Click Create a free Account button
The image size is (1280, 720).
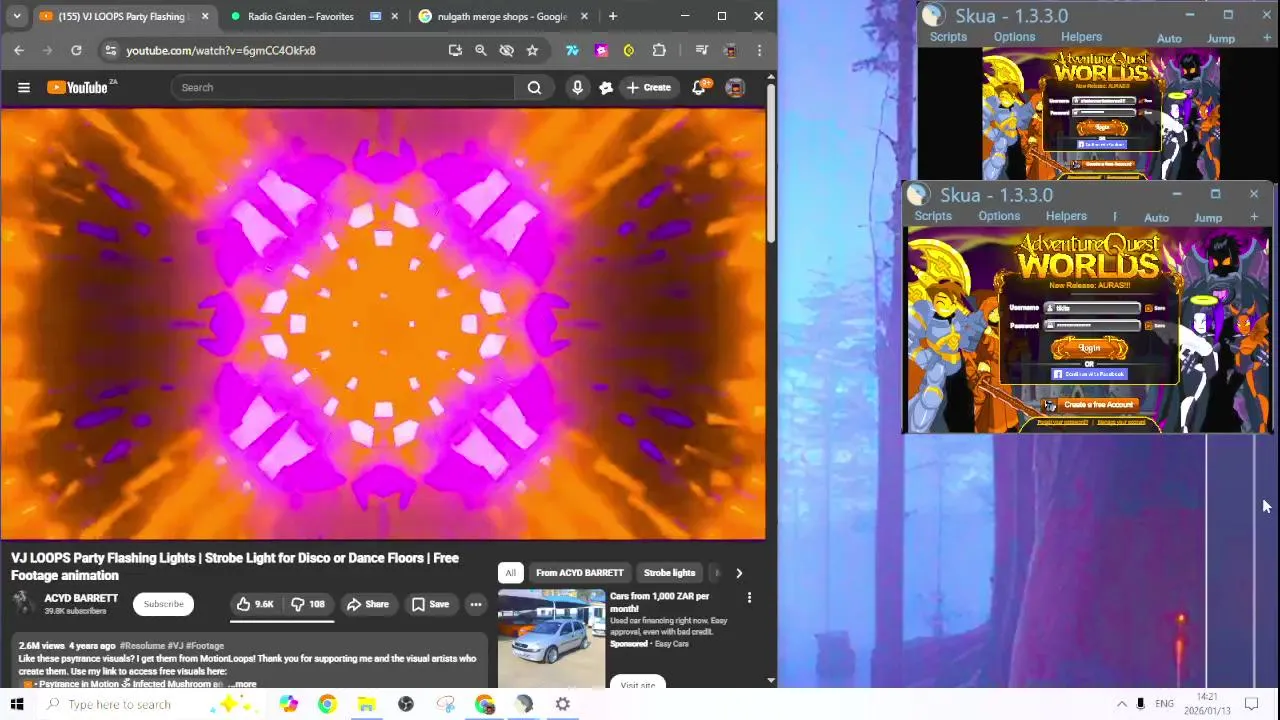click(1090, 405)
